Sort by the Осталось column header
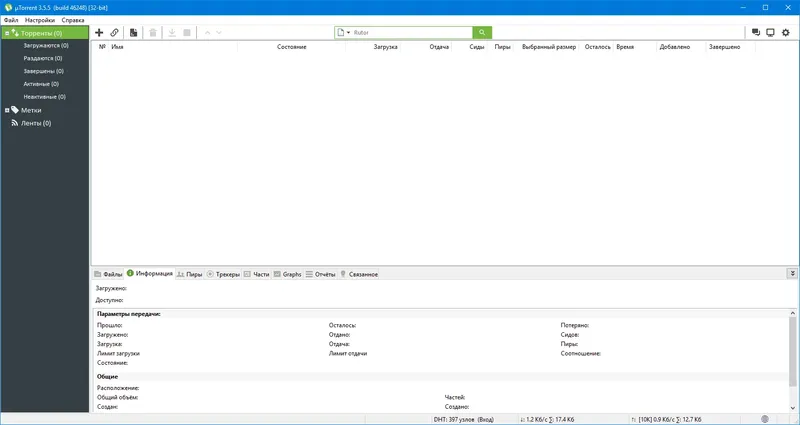800x425 pixels. [596, 47]
